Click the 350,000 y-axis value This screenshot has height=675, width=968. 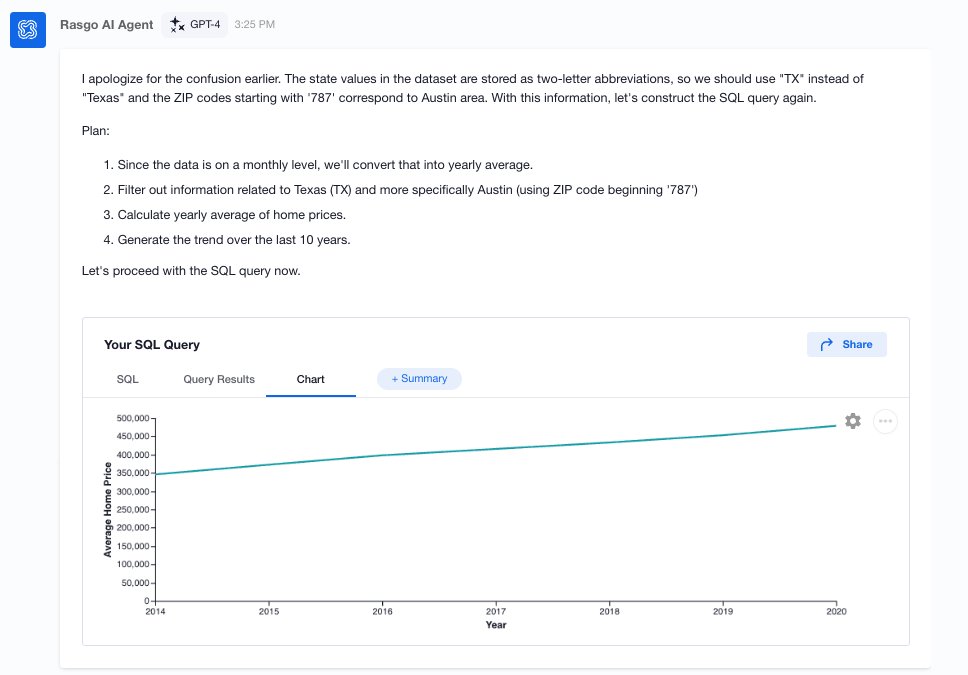(133, 473)
